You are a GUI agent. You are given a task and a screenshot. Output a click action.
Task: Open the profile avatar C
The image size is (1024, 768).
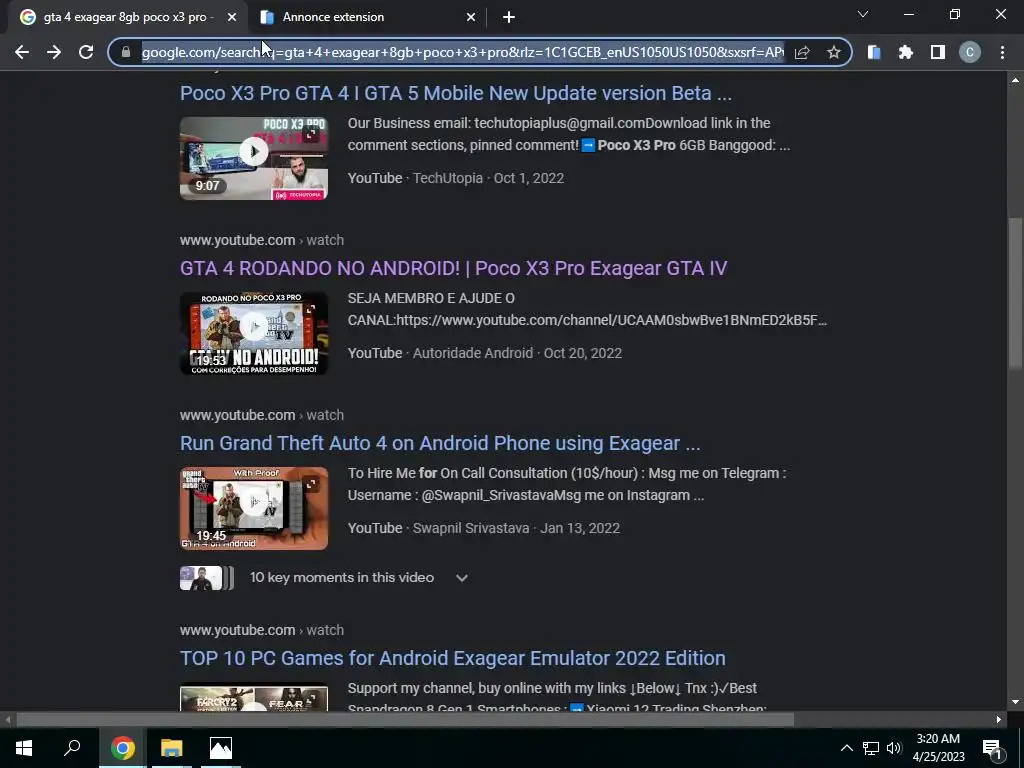click(970, 52)
